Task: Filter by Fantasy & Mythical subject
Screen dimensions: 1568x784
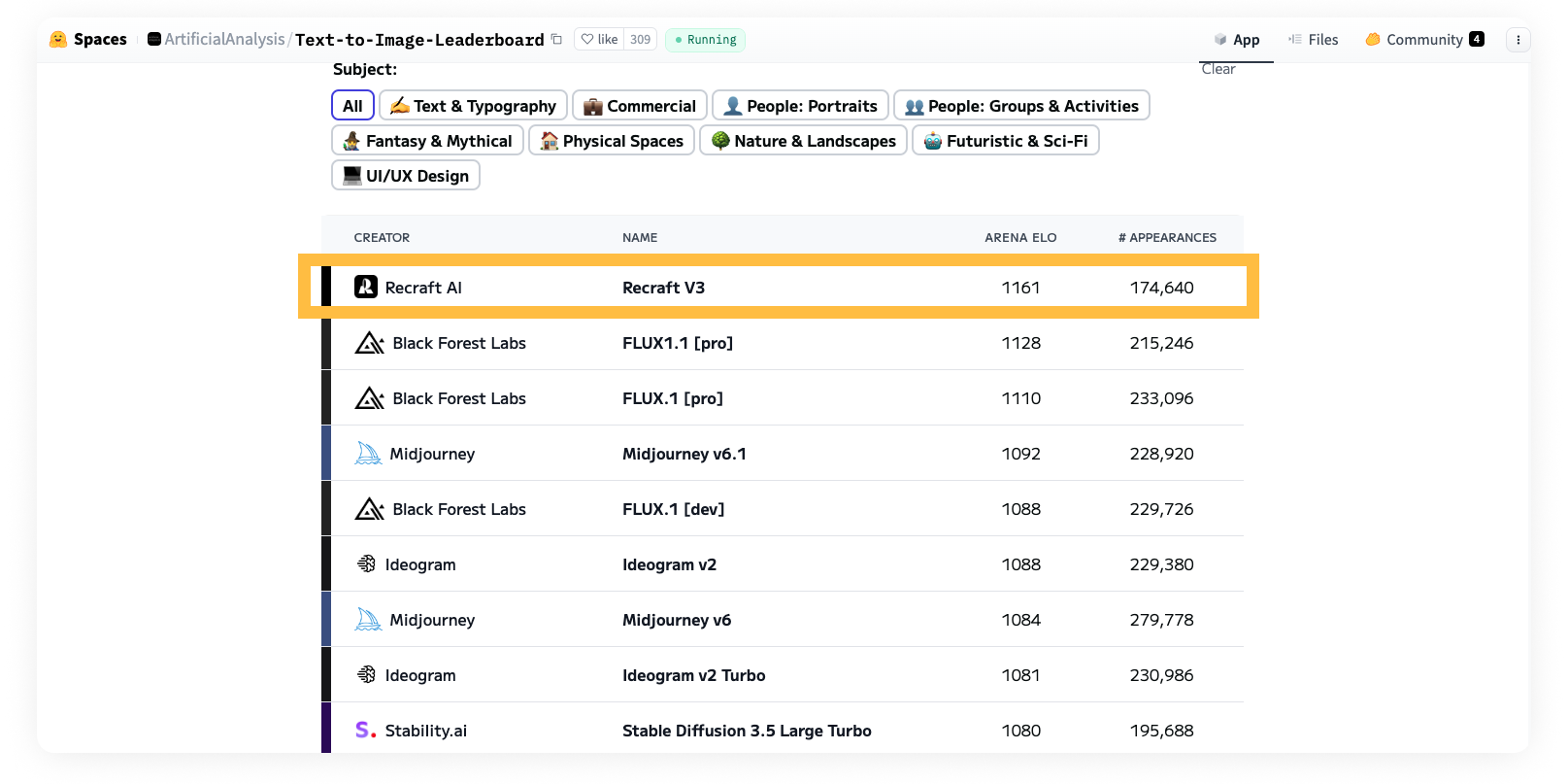Action: click(x=427, y=141)
